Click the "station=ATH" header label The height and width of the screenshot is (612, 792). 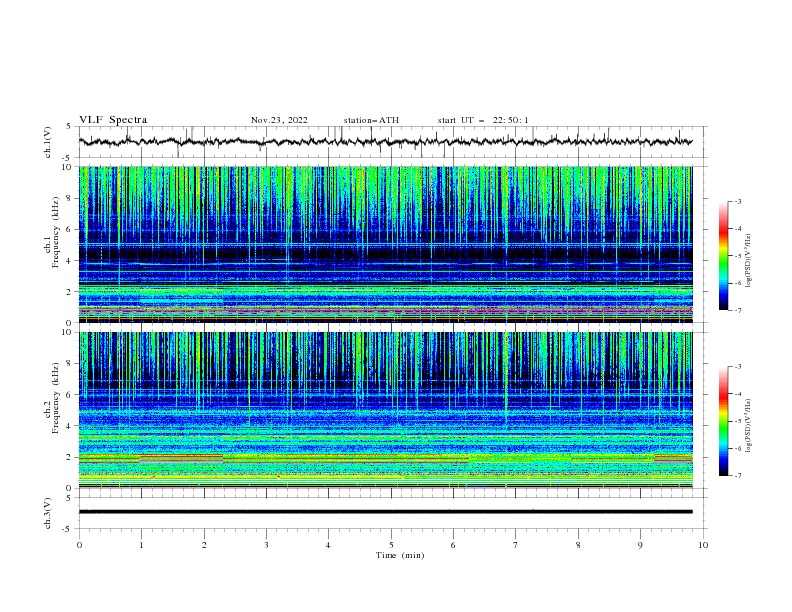(371, 120)
